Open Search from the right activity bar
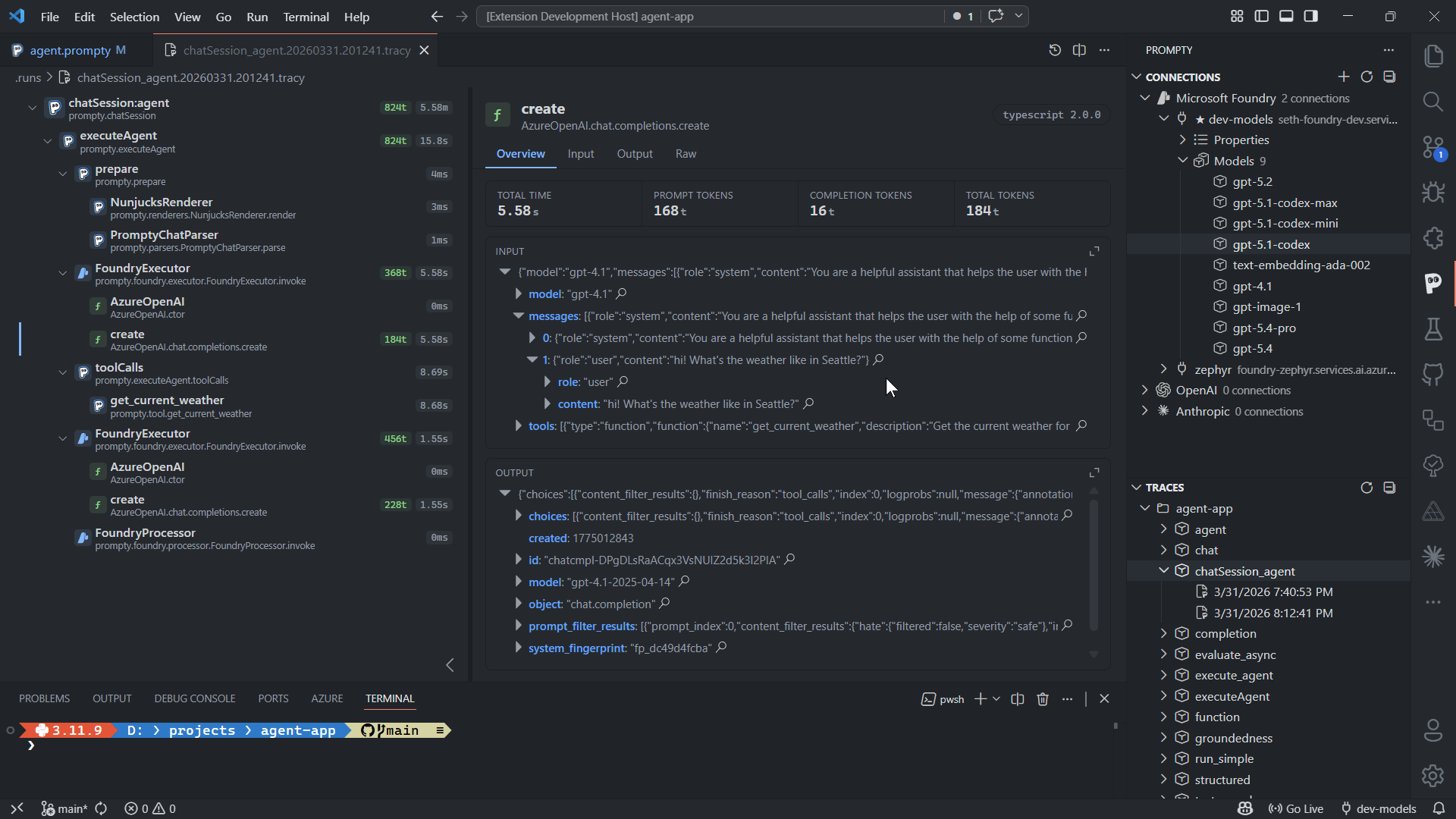This screenshot has height=819, width=1456. click(x=1433, y=101)
